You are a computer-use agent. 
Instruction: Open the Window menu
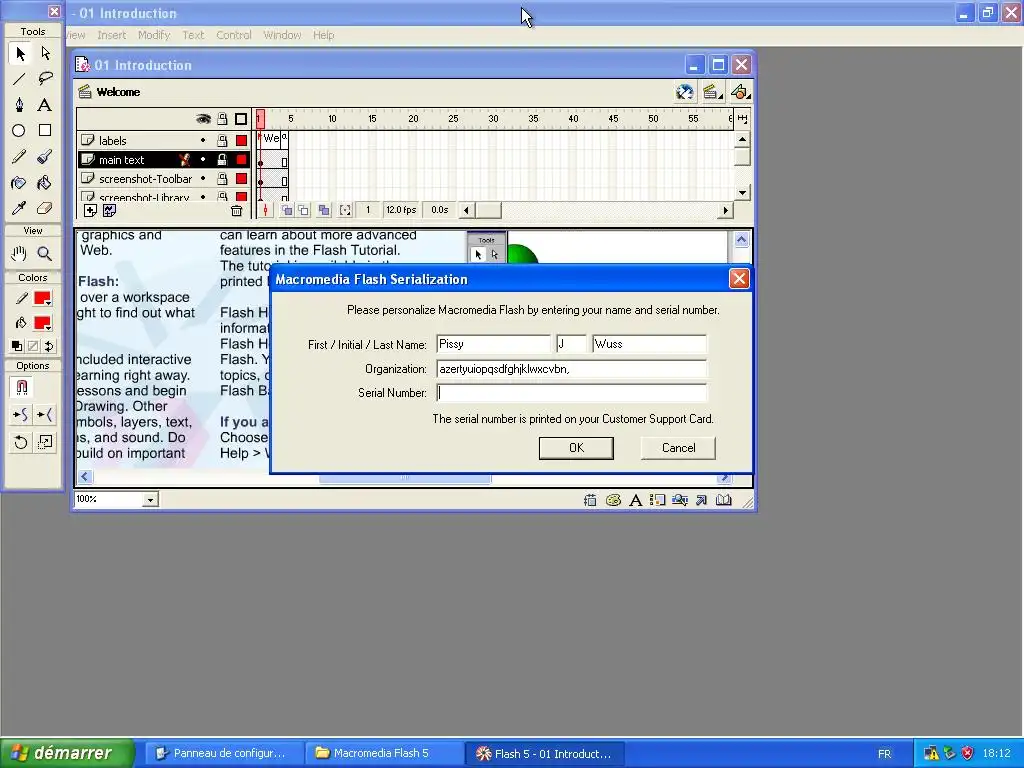(282, 35)
